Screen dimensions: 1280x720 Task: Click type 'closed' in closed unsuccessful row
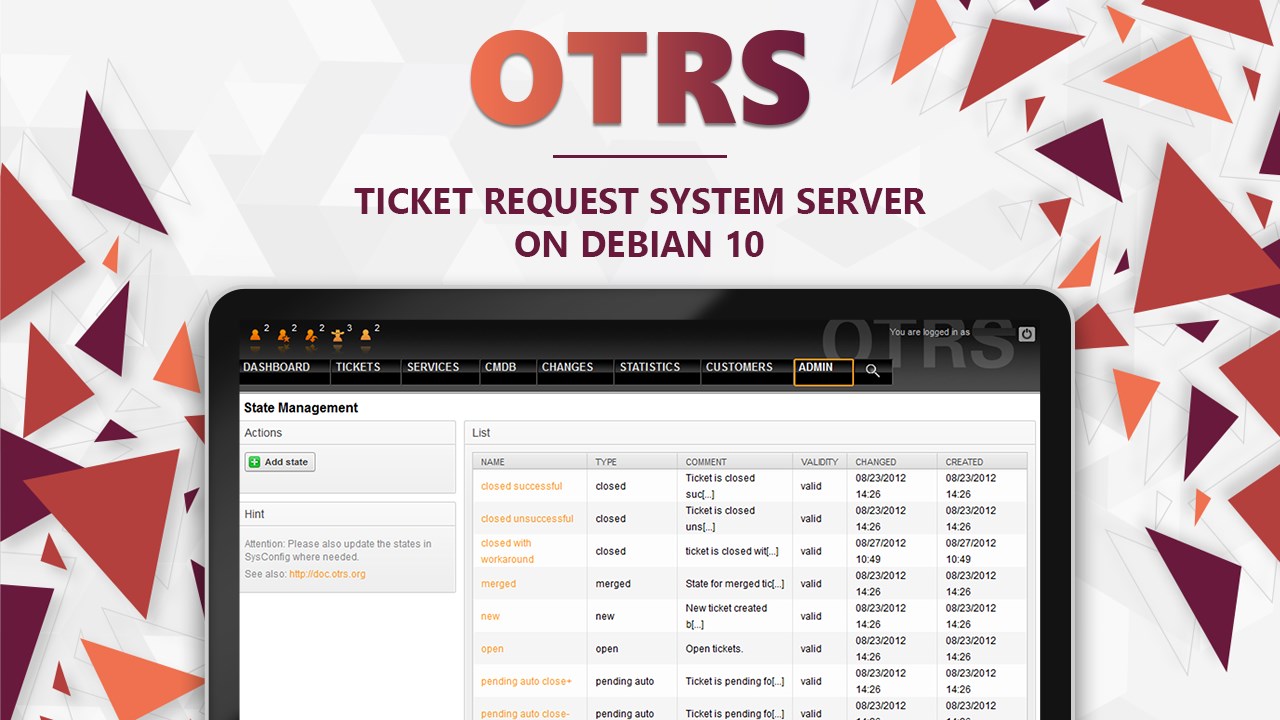610,519
